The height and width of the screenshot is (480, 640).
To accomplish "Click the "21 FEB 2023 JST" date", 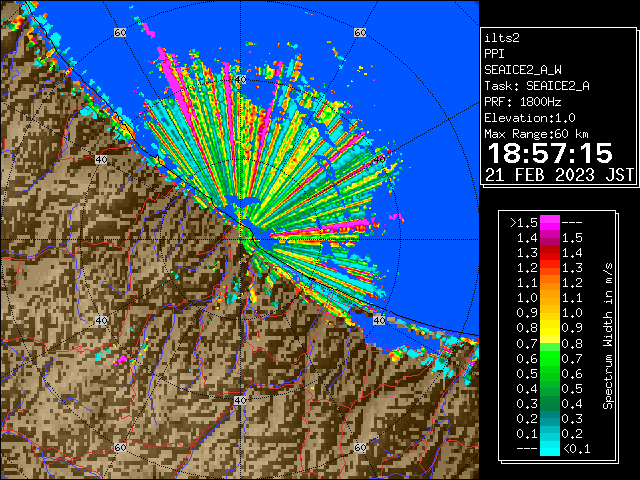I will [559, 175].
